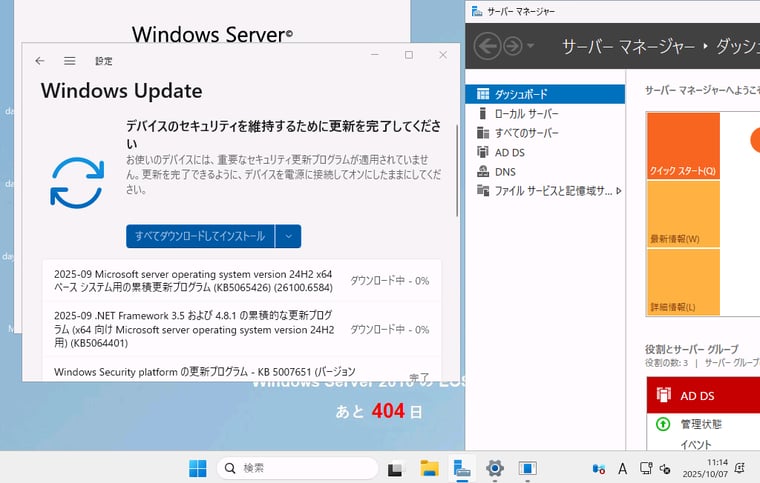Screen dimensions: 760x483
Task: Select AD DS in the left sidebar
Action: click(545, 152)
